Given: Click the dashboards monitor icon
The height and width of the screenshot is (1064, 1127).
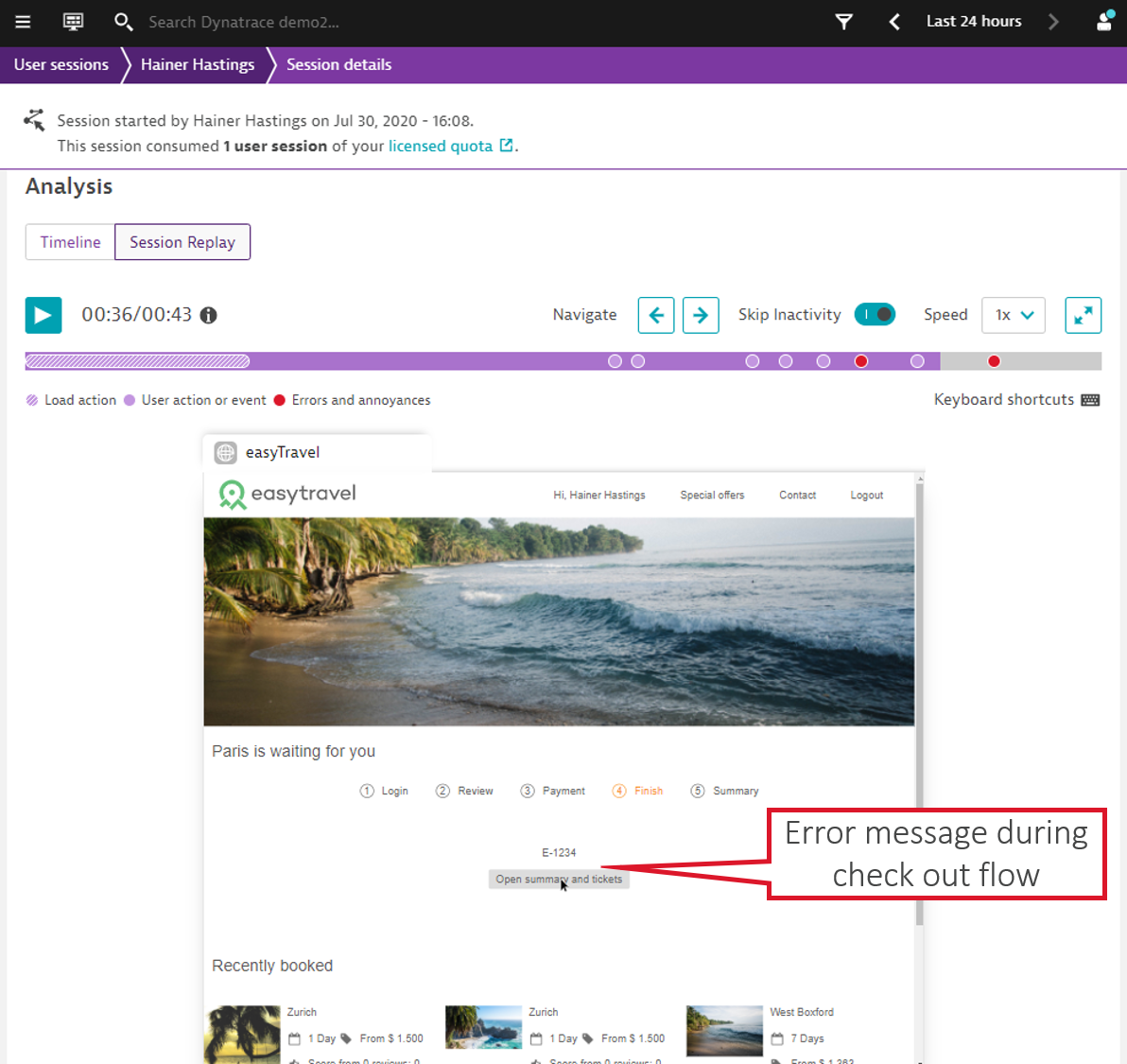Looking at the screenshot, I should click(73, 22).
